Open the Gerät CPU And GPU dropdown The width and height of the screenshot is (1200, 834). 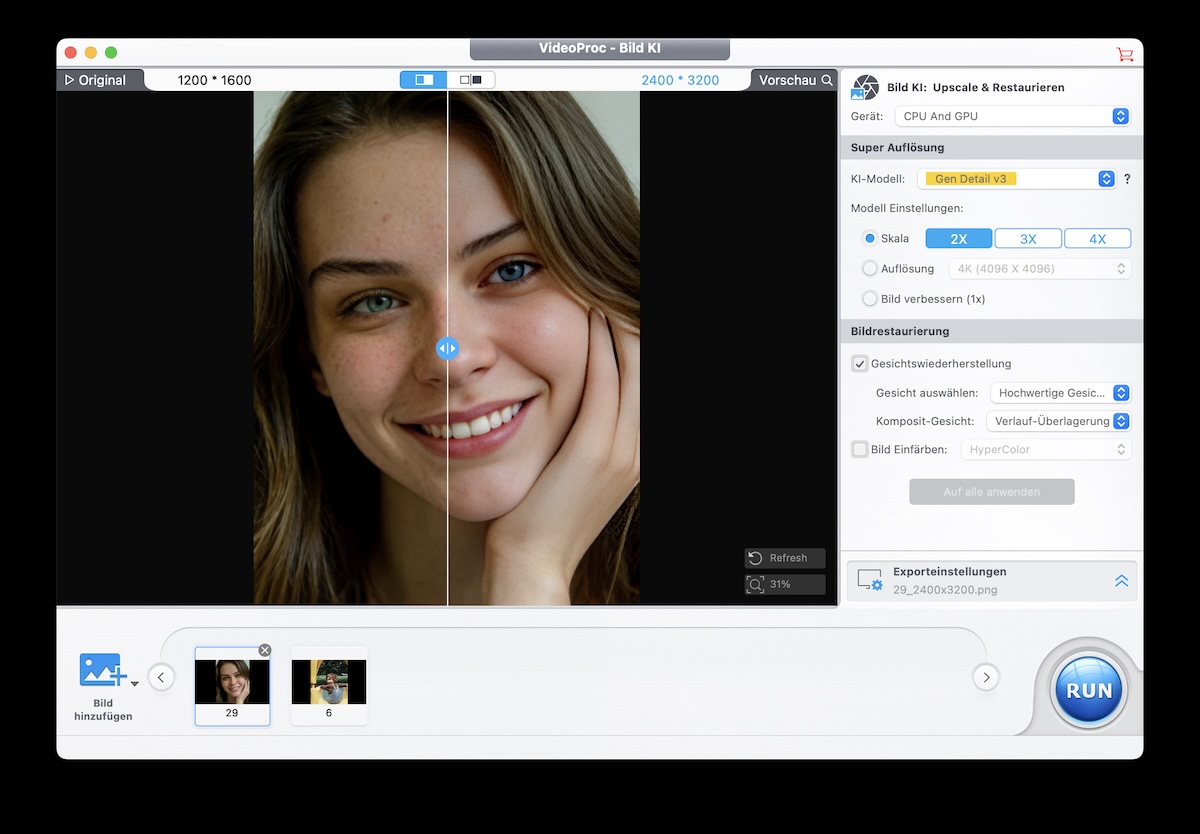pos(1012,116)
